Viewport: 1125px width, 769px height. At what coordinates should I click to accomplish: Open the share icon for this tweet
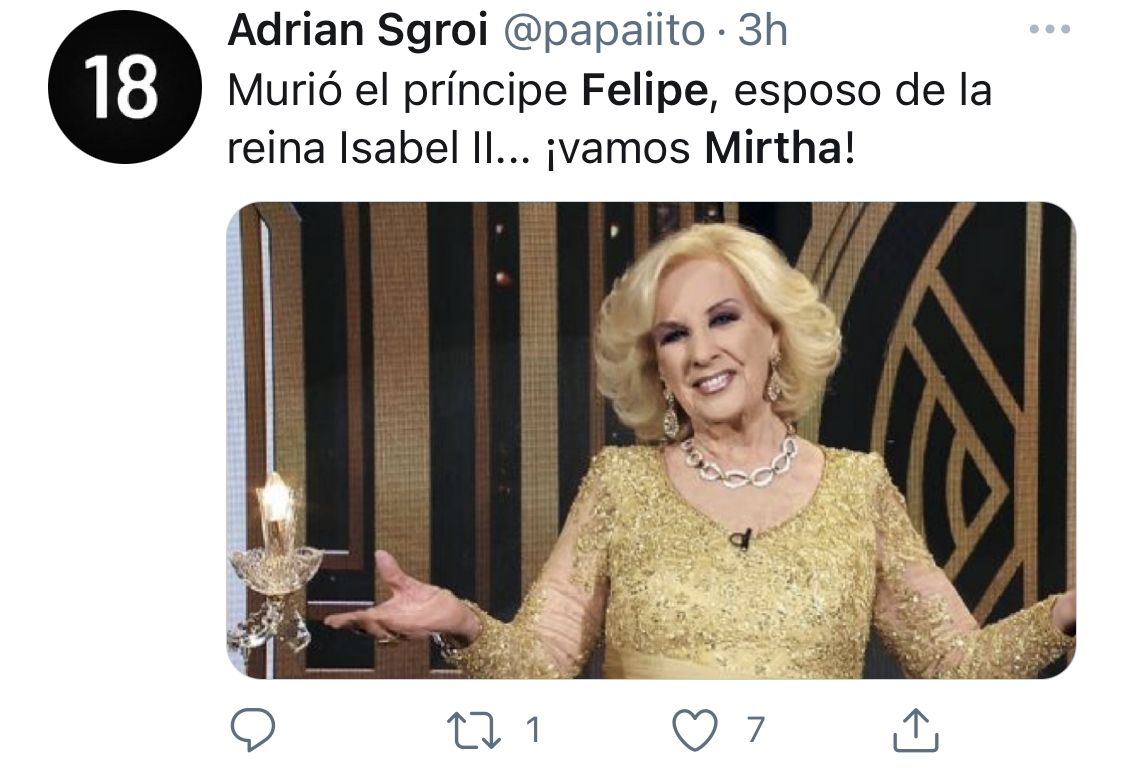coord(915,730)
